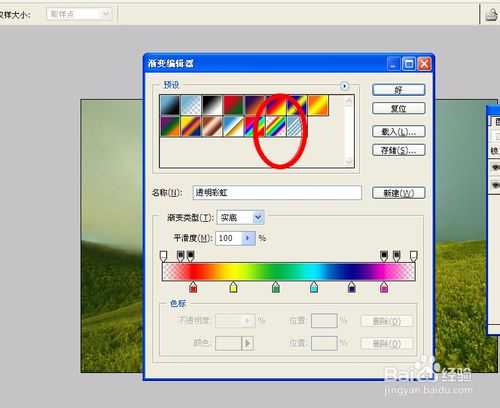The width and height of the screenshot is (500, 408).
Task: Open the presets panel flyout menu arrow
Action: pos(344,86)
